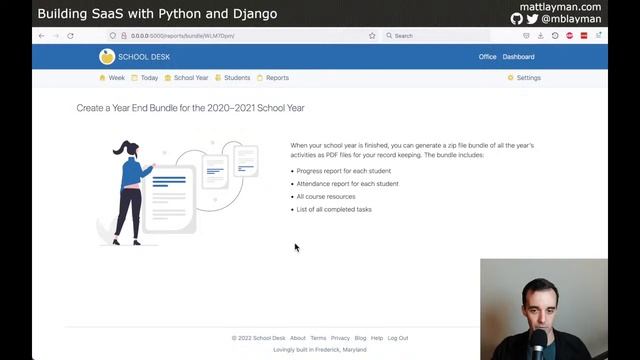Image resolution: width=640 pixels, height=360 pixels.
Task: Click 'Attendance report for each student' text
Action: [347, 184]
